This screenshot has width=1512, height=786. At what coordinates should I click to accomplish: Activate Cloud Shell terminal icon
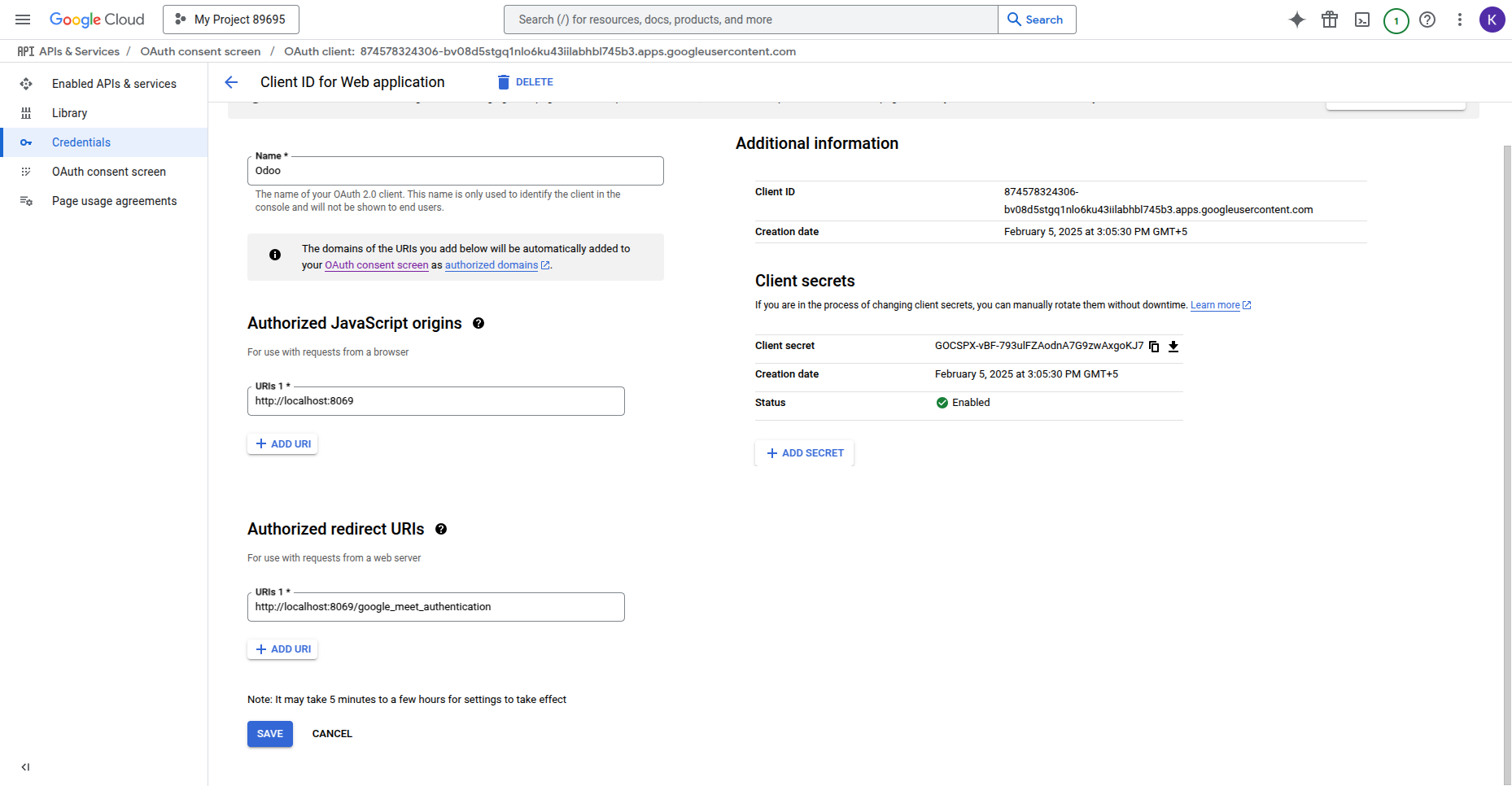[x=1362, y=20]
